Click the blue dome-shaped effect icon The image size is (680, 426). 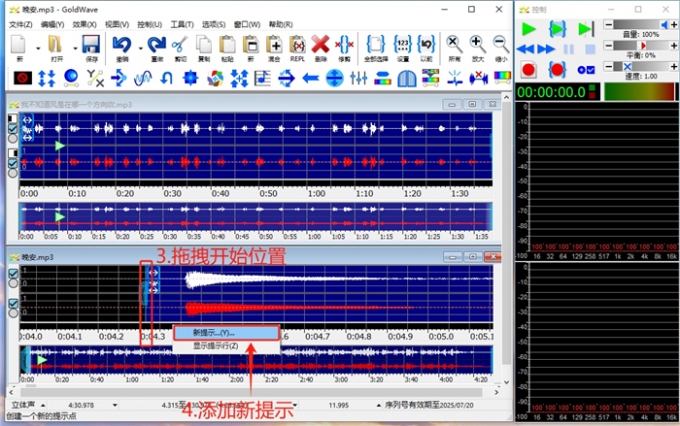point(406,79)
